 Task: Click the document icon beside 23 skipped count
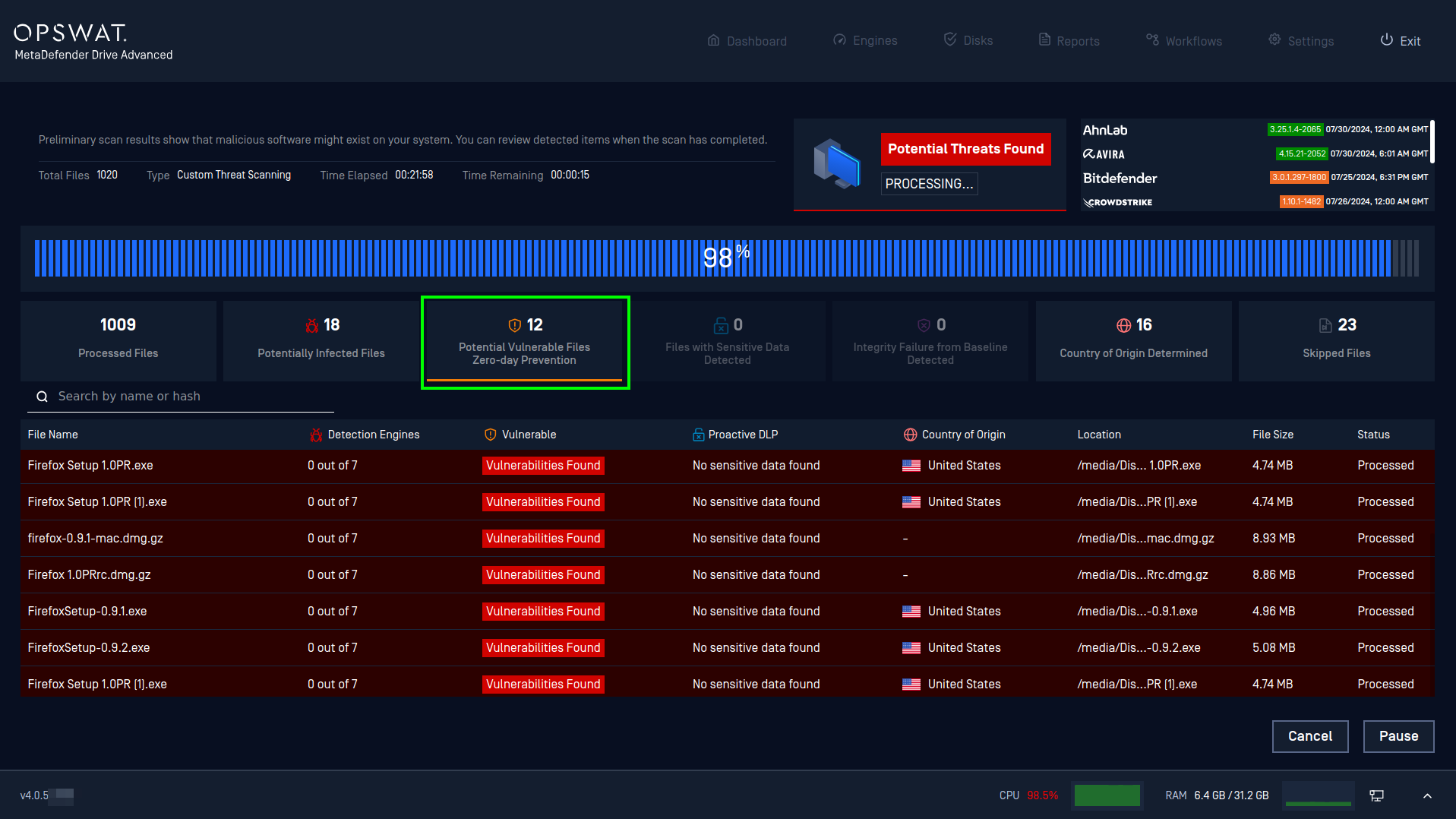[x=1325, y=325]
